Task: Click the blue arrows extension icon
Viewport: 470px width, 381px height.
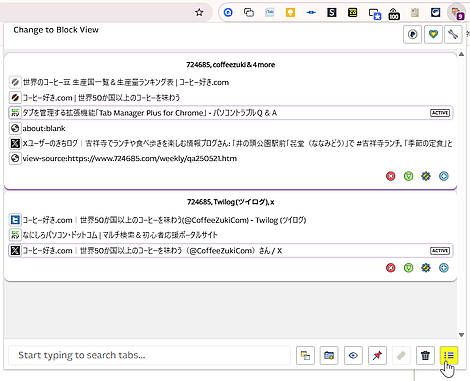Action: (x=311, y=13)
